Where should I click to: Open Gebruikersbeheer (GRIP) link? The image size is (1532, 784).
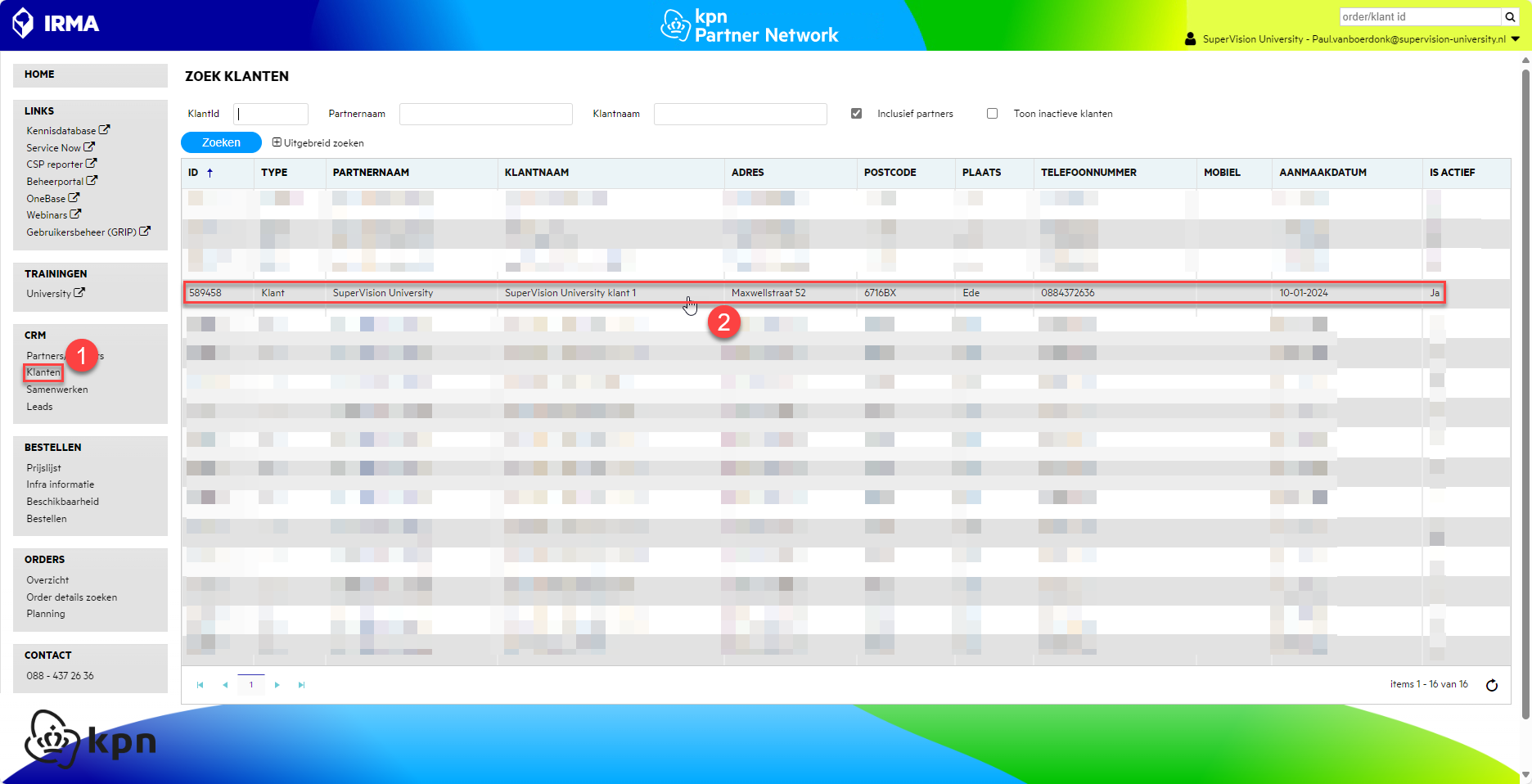pos(88,232)
